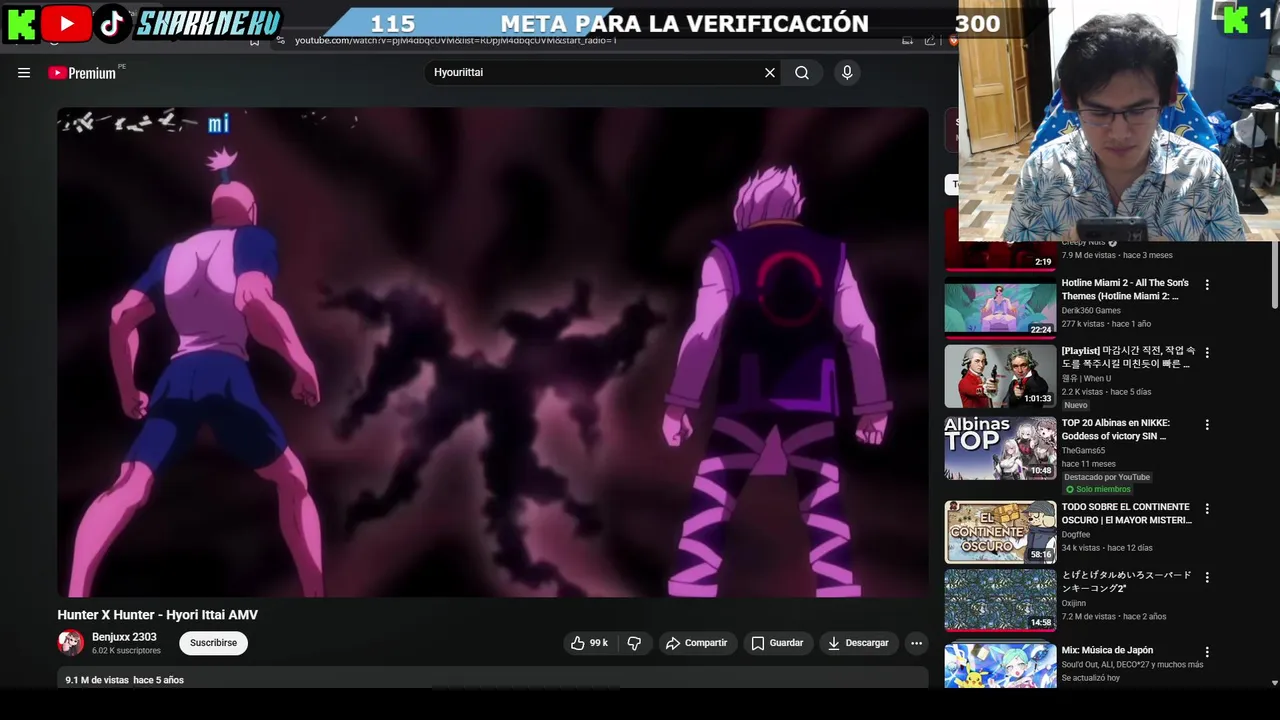Open the 14:58 Oxijinn video thumbnail
The image size is (1280, 720).
click(1000, 600)
